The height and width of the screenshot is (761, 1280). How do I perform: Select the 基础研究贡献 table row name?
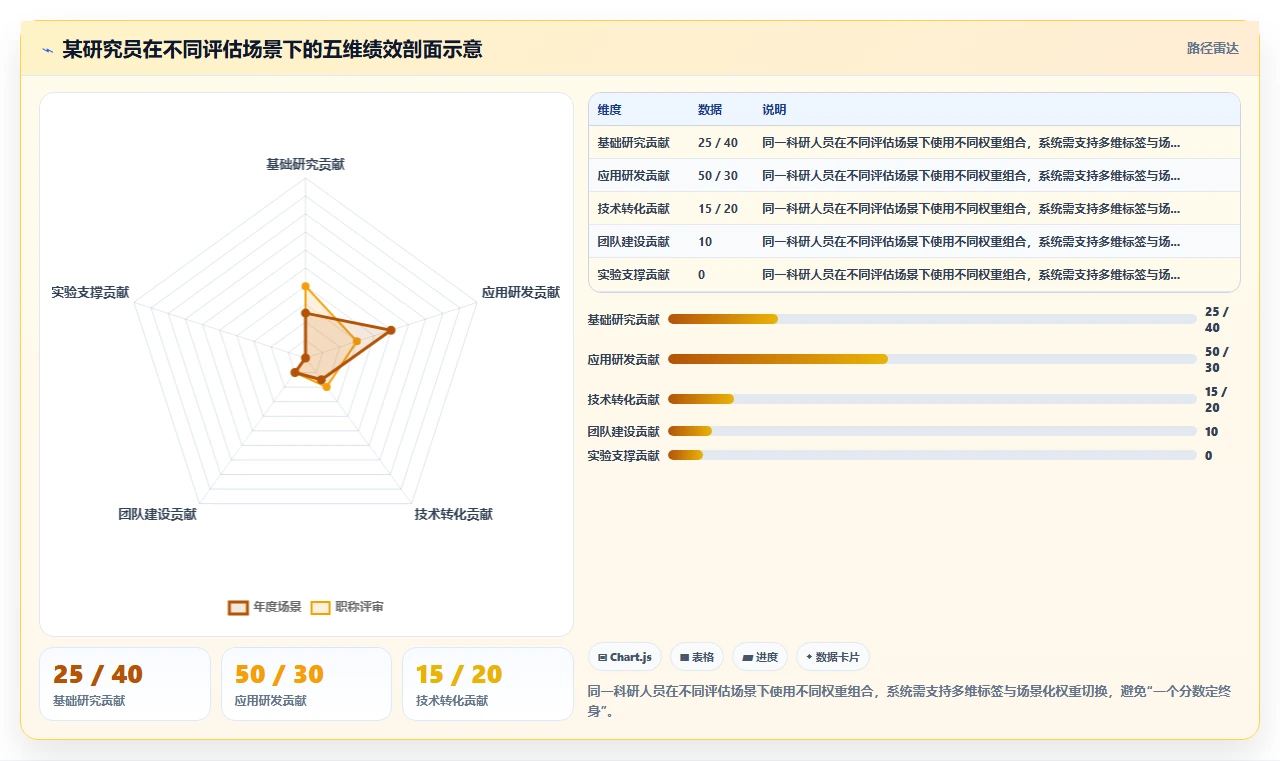(633, 143)
